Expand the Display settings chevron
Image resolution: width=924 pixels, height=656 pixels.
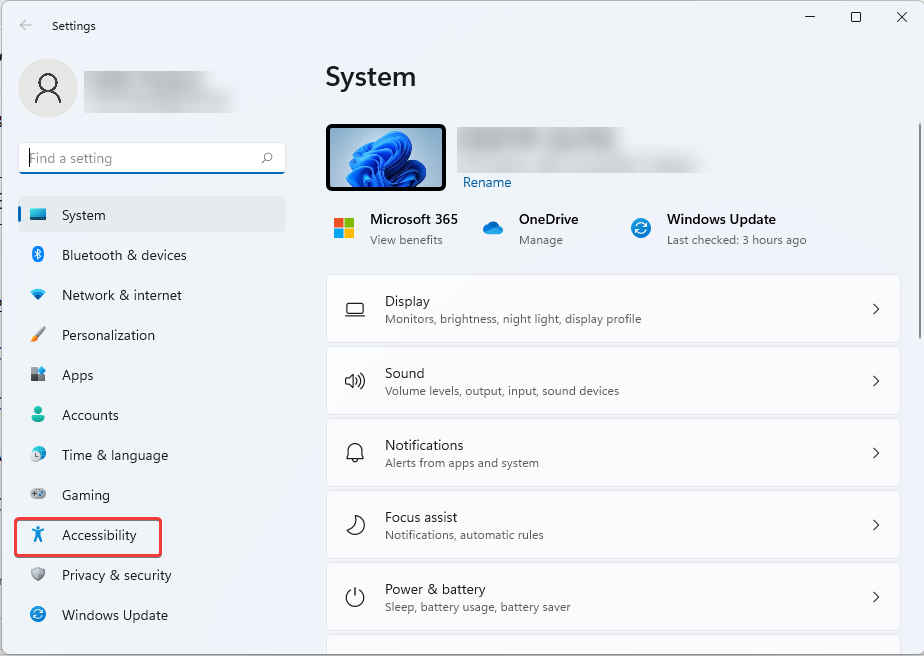click(x=875, y=310)
